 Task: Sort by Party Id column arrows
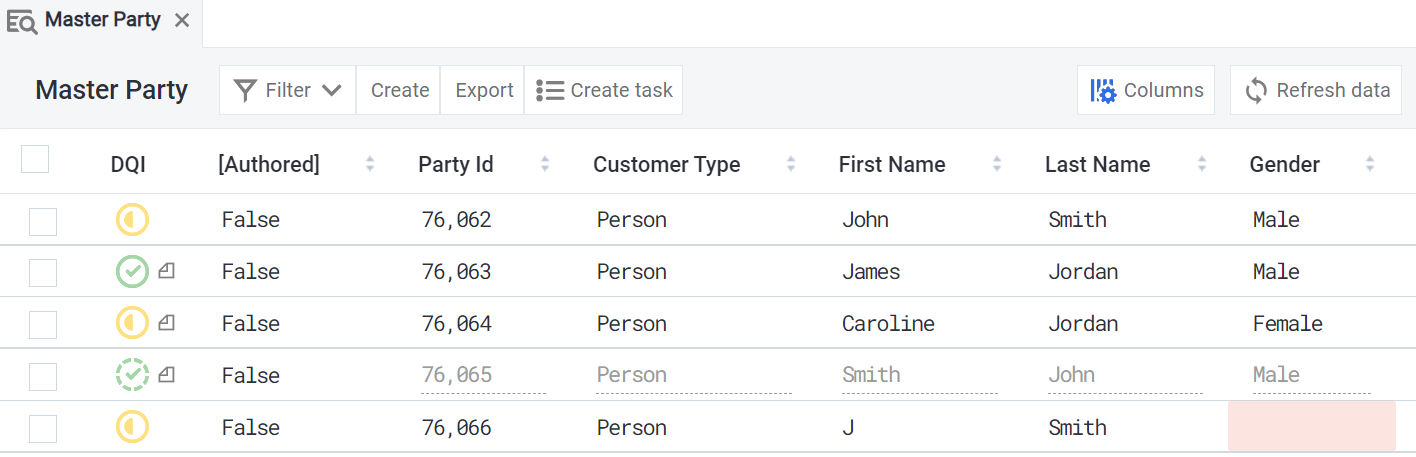[545, 165]
